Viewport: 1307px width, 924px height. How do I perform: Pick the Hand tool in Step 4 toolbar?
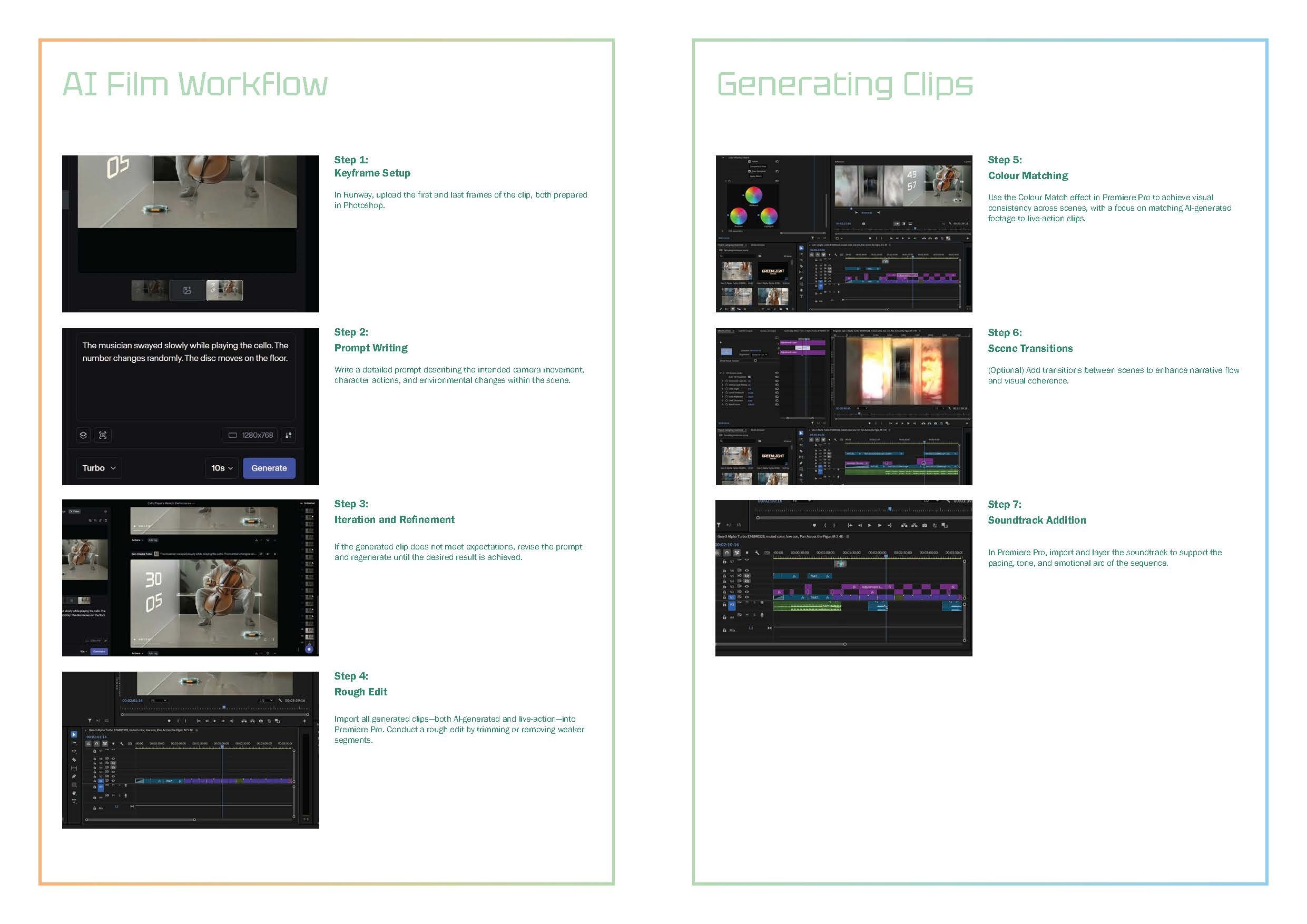coord(74,792)
